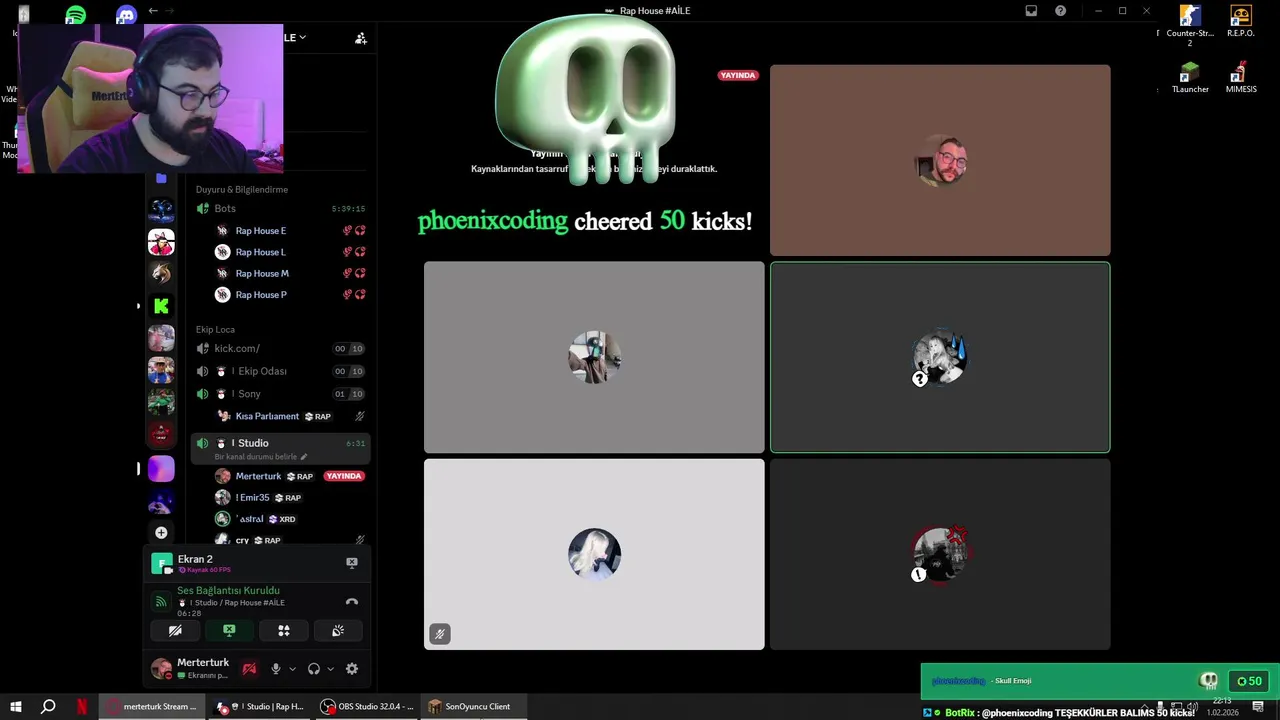This screenshot has width=1280, height=720.
Task: Open the brown participant tile
Action: point(940,160)
